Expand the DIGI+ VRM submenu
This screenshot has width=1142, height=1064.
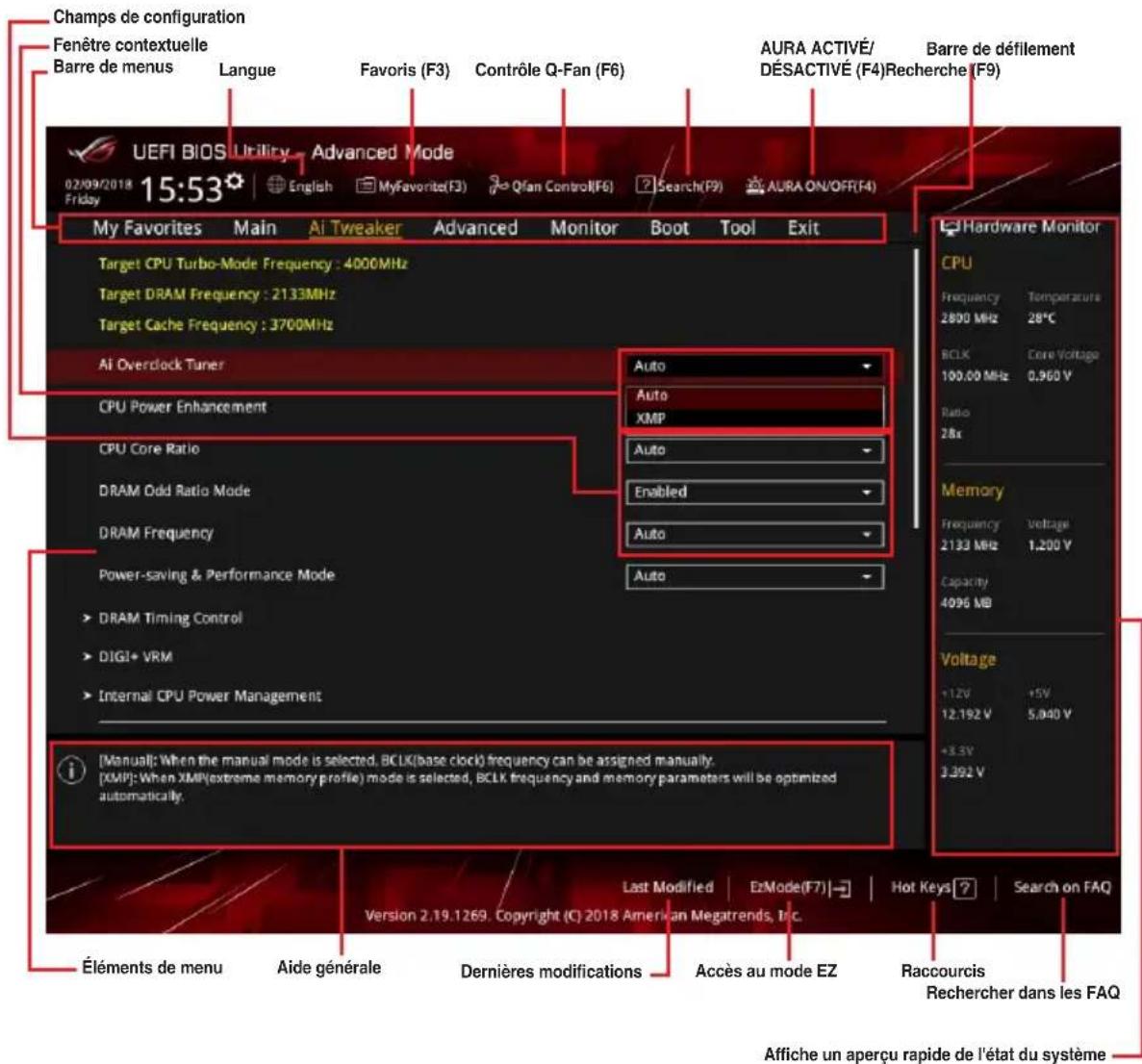(136, 657)
